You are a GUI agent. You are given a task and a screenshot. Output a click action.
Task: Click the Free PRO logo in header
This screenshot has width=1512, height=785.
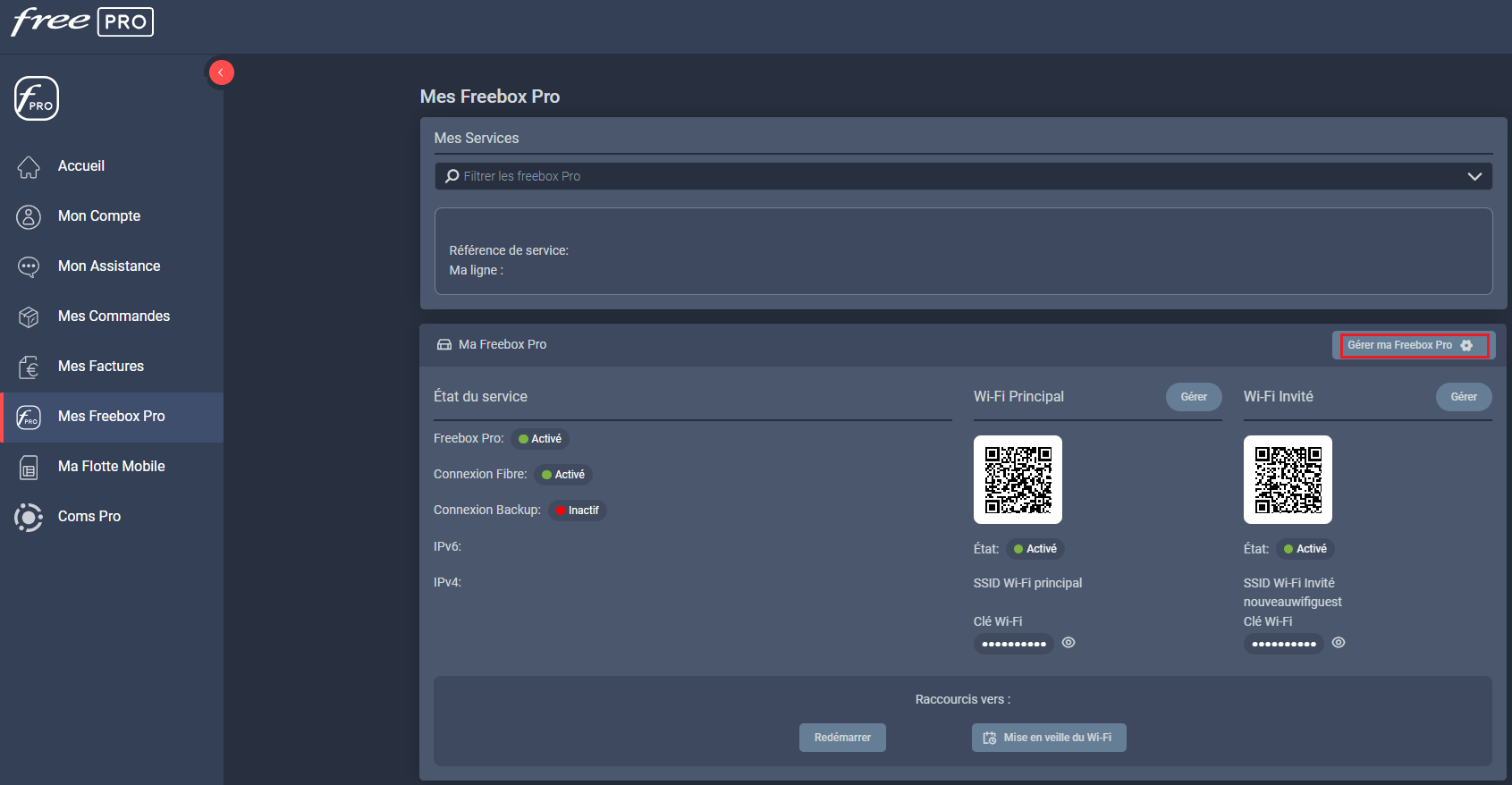pos(82,21)
